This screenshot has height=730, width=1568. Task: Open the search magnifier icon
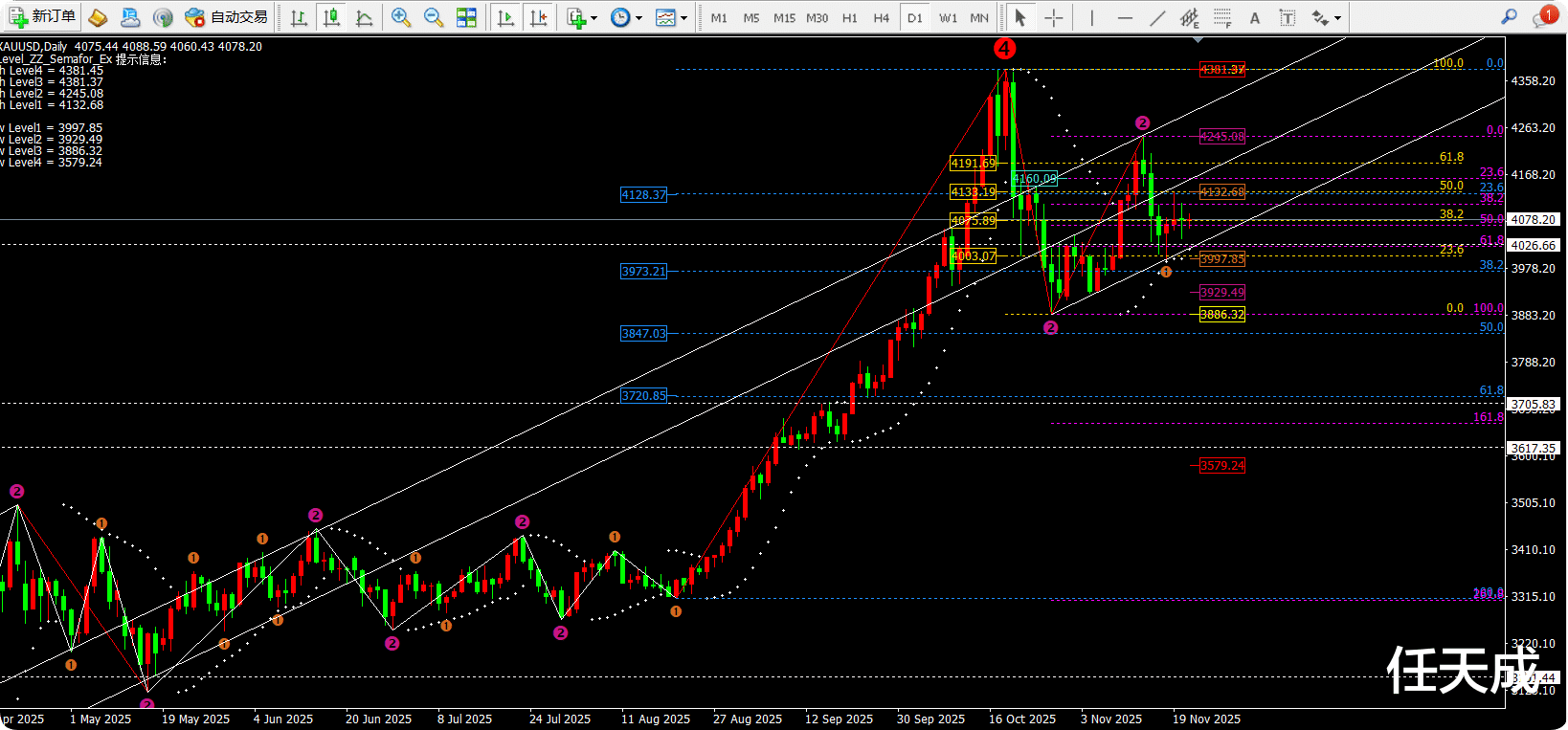pos(1510,16)
